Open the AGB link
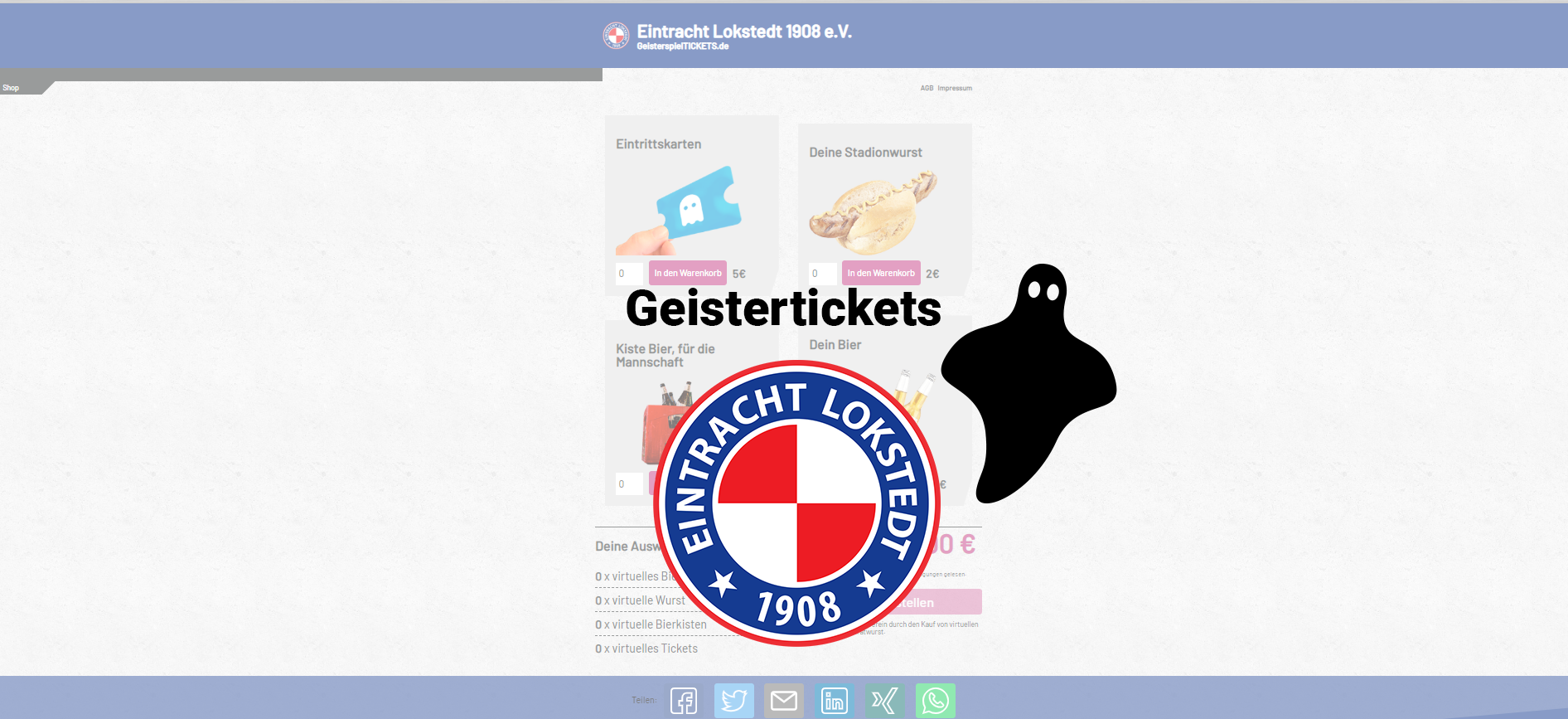Viewport: 1568px width, 719px height. (927, 88)
